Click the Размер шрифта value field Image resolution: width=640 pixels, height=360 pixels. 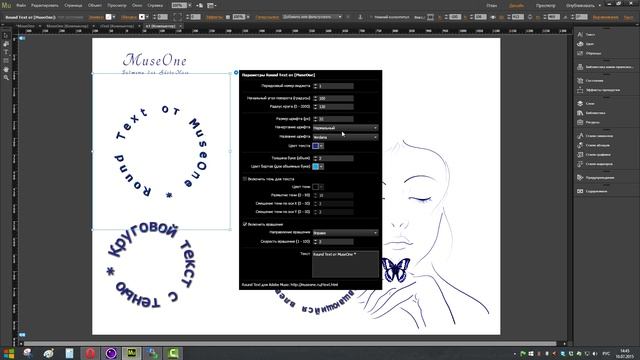pos(336,119)
